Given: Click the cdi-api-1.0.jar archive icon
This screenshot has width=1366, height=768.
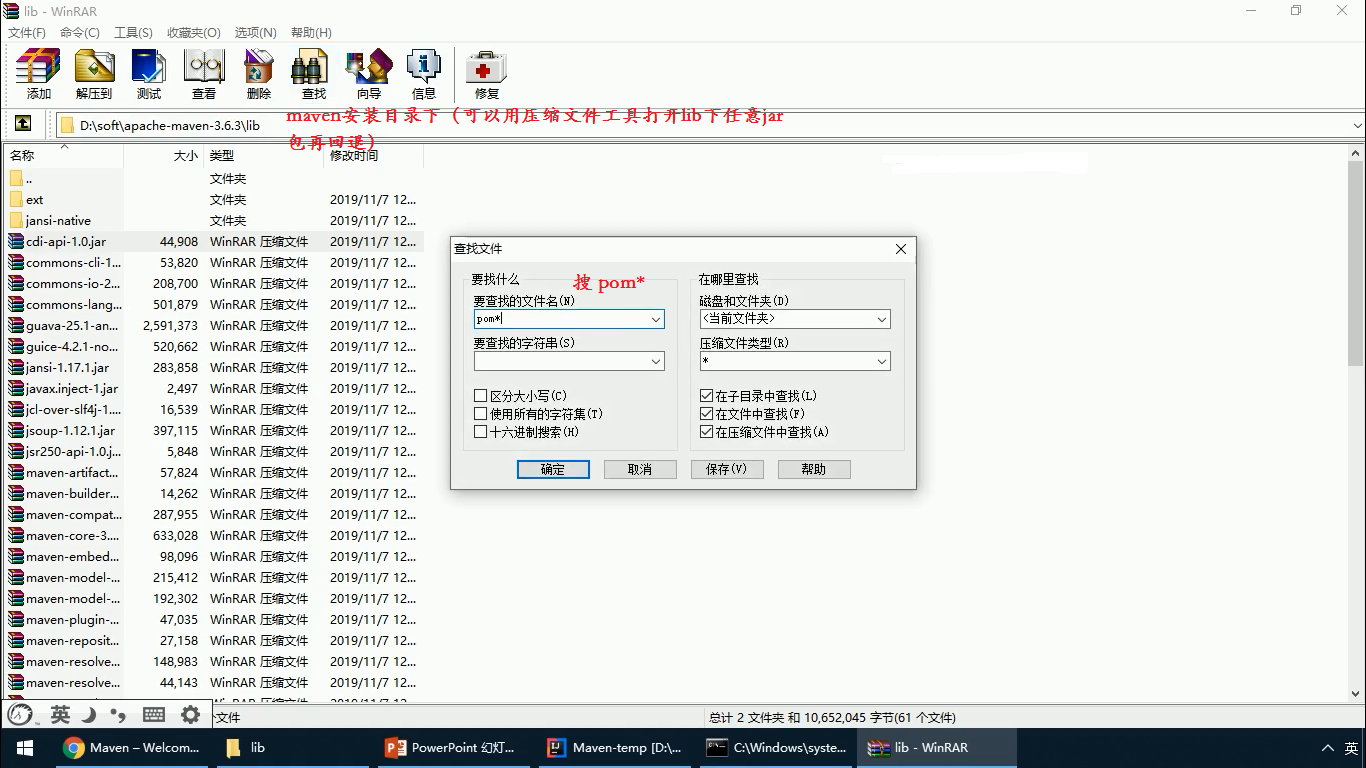Looking at the screenshot, I should tap(16, 241).
